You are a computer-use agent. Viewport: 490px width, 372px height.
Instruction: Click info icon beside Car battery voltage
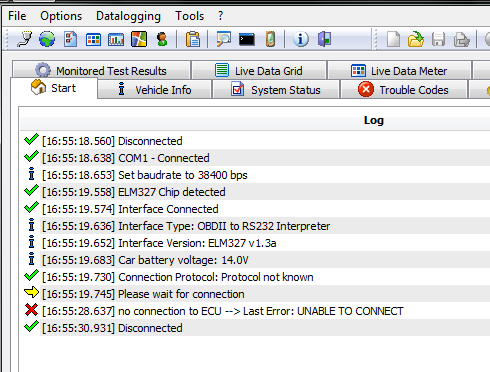(31, 259)
